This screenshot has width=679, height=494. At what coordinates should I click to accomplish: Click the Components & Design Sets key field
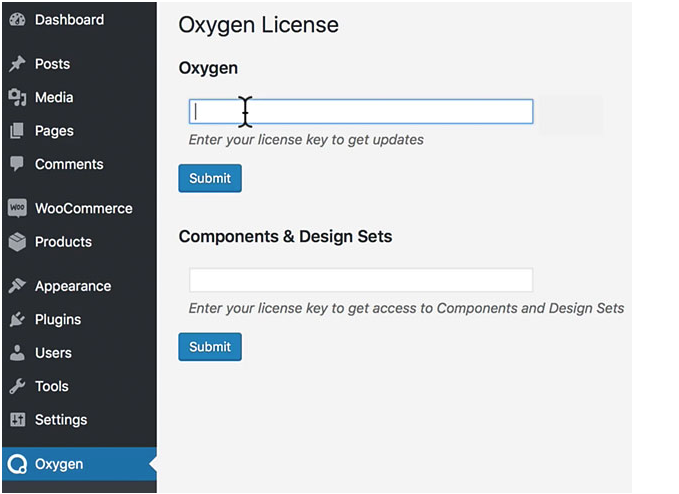361,280
